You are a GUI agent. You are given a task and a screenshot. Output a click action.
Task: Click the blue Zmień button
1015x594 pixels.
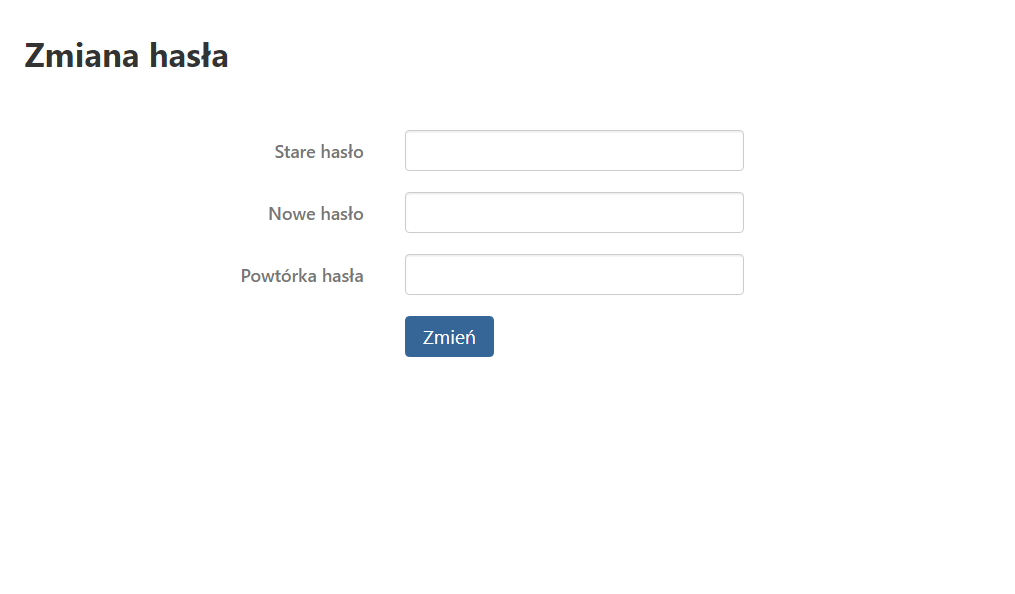tap(449, 336)
